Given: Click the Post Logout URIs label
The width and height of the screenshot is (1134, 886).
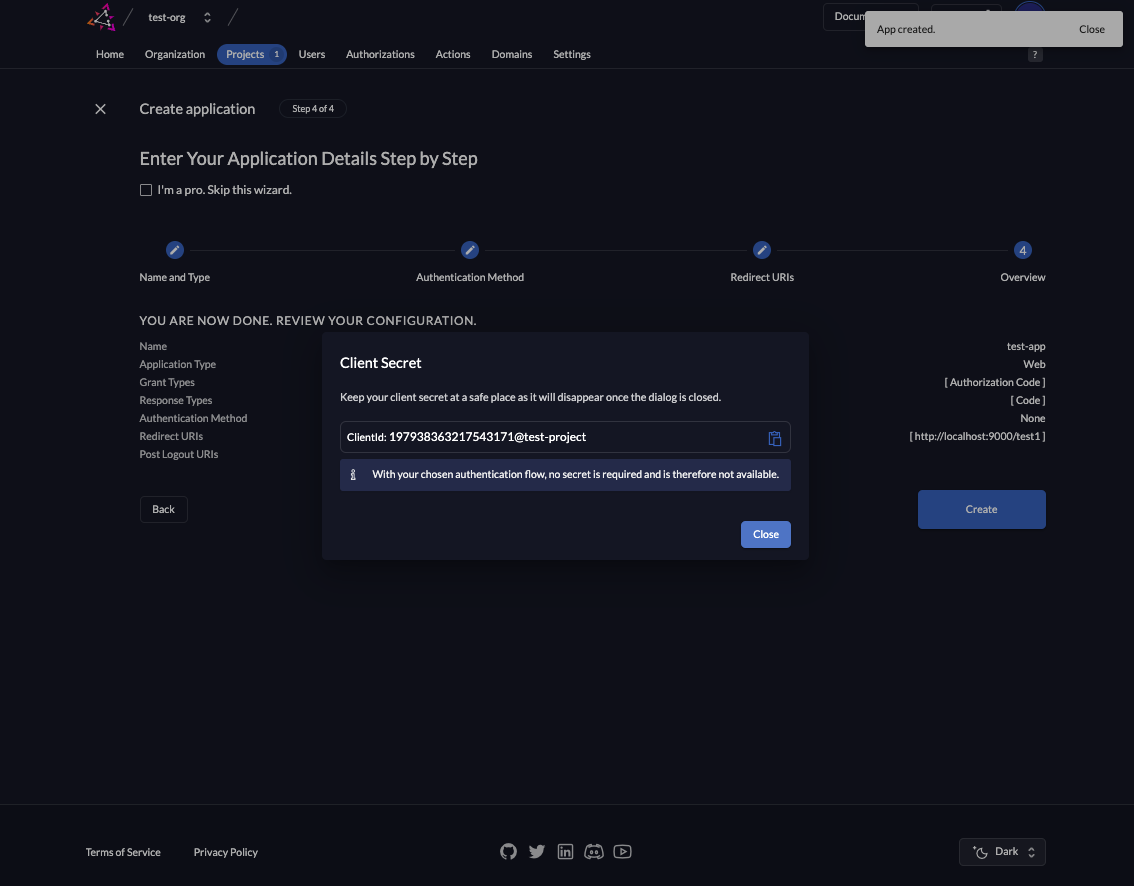Looking at the screenshot, I should tap(179, 454).
